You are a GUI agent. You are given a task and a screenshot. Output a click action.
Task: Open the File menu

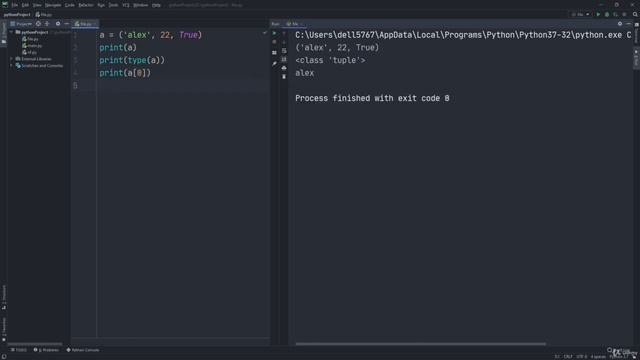point(15,5)
